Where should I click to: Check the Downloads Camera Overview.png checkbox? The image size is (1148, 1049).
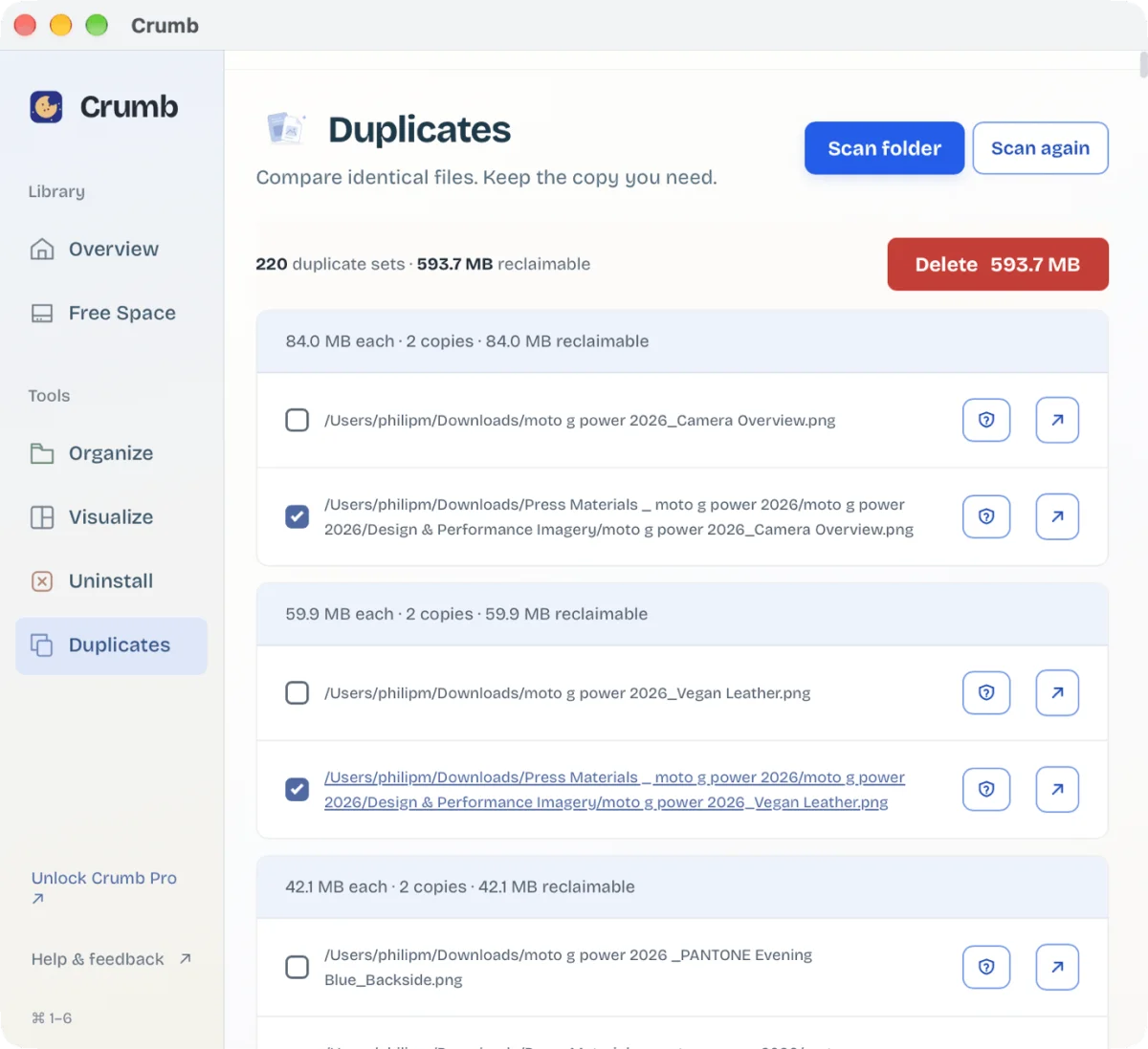coord(298,421)
